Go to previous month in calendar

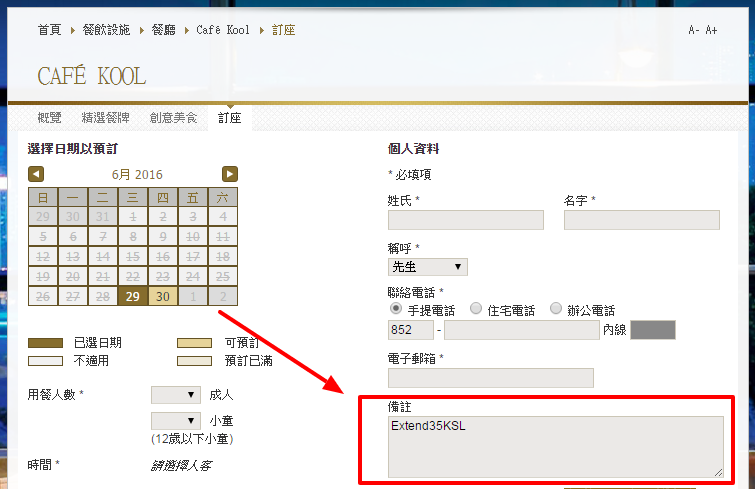click(x=36, y=174)
